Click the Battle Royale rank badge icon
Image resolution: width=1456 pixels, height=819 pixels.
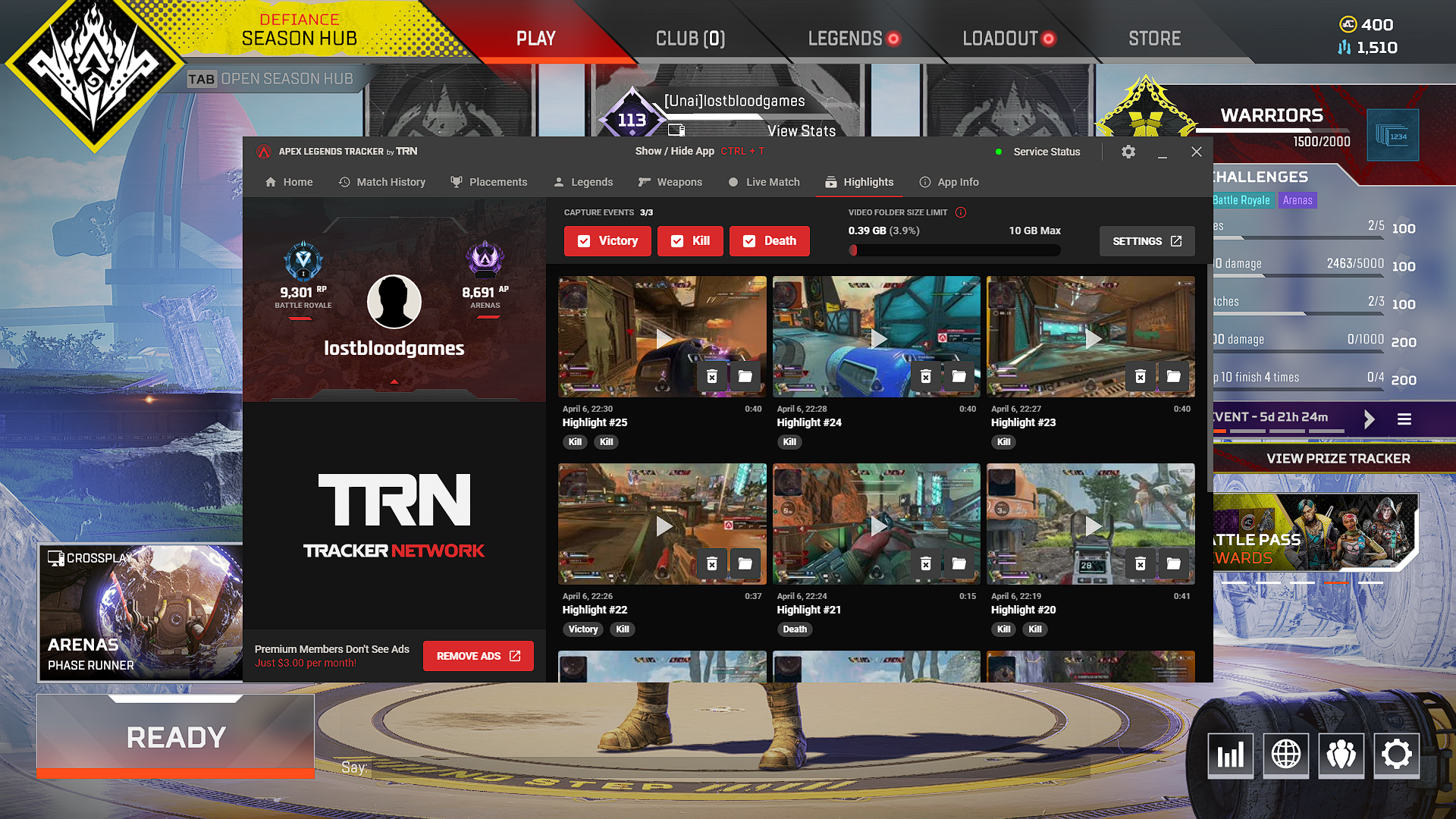click(x=303, y=261)
